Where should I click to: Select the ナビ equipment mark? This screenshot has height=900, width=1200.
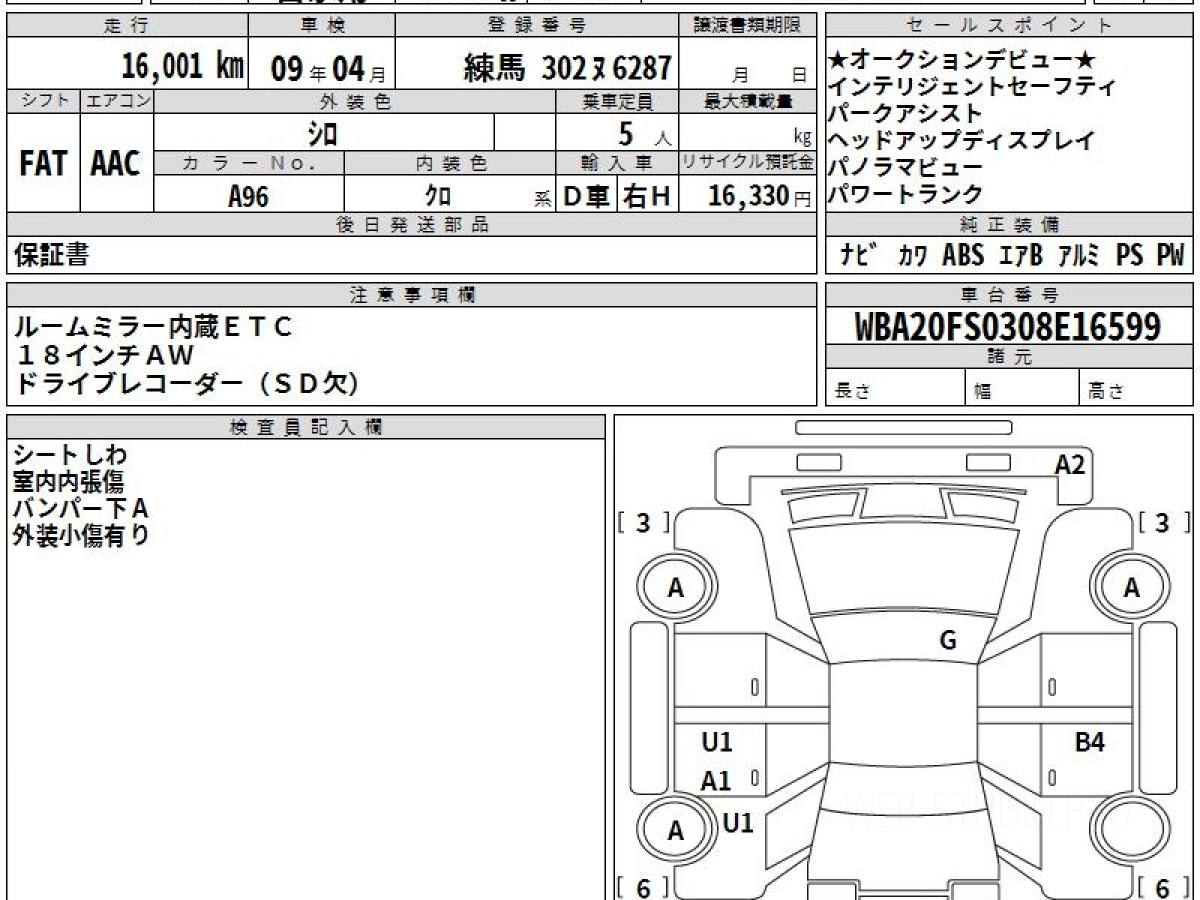point(860,256)
